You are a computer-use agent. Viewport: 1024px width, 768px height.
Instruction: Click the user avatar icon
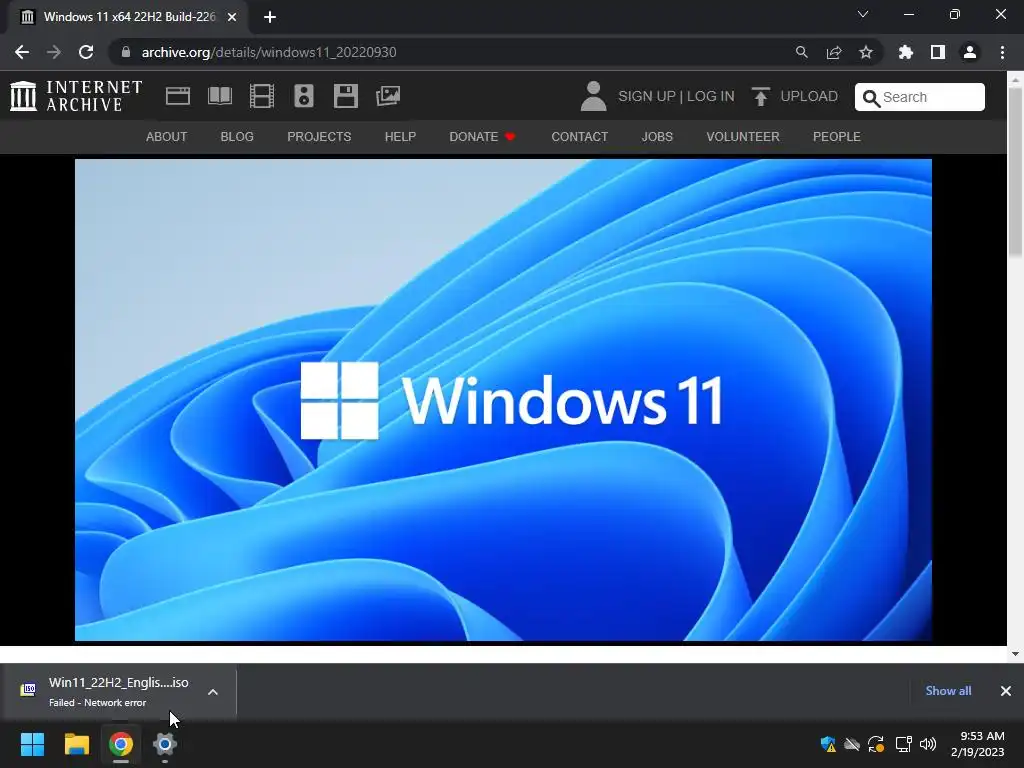593,96
